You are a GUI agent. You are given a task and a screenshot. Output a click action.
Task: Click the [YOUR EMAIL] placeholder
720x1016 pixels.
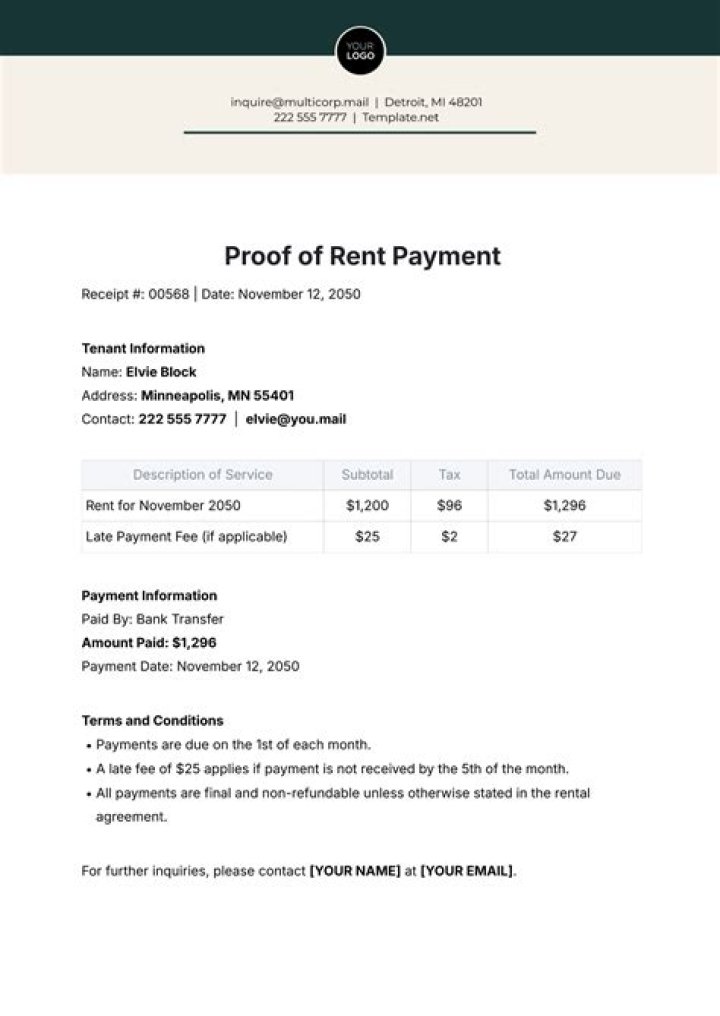point(466,871)
